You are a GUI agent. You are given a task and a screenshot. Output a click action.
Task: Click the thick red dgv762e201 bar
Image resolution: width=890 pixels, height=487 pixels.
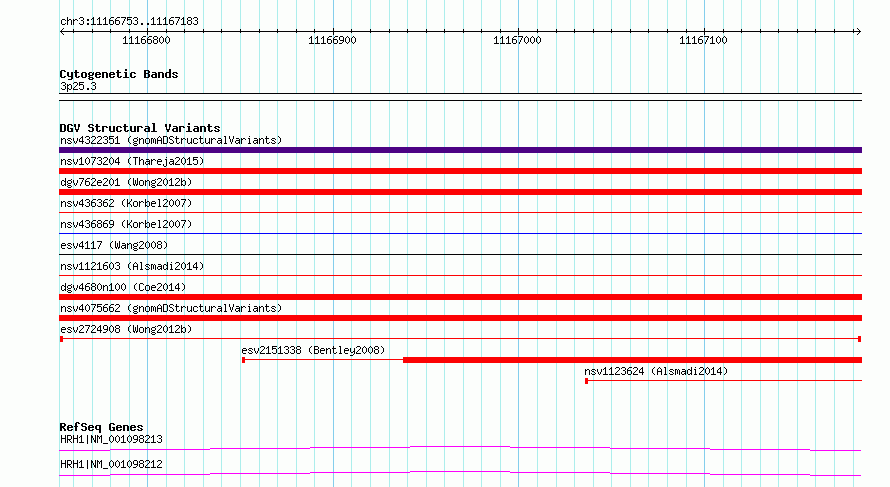tap(460, 192)
